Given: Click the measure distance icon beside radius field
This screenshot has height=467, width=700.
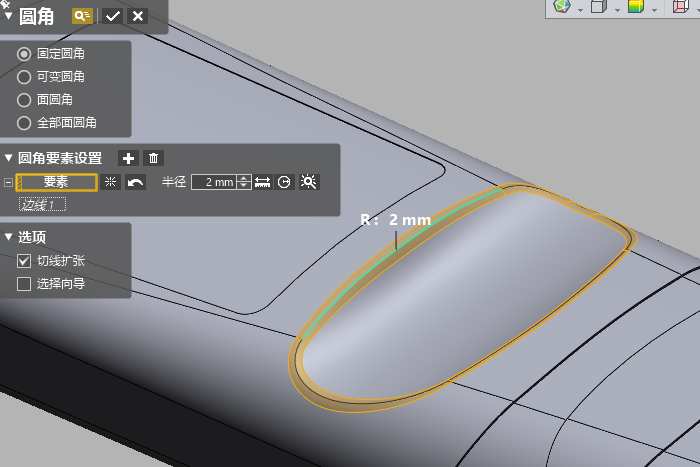Looking at the screenshot, I should tap(262, 182).
